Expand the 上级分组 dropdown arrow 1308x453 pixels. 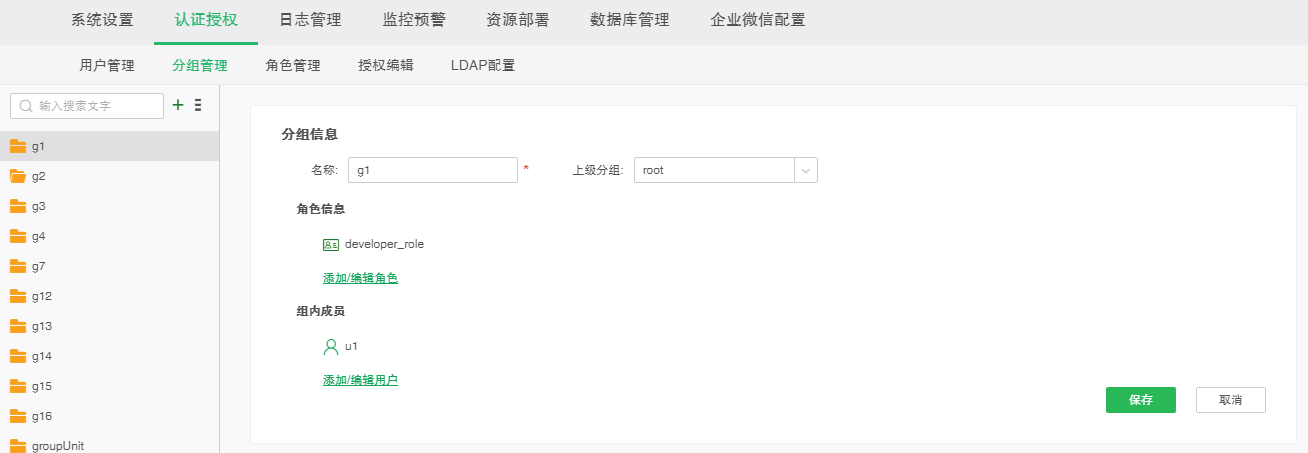click(x=805, y=171)
